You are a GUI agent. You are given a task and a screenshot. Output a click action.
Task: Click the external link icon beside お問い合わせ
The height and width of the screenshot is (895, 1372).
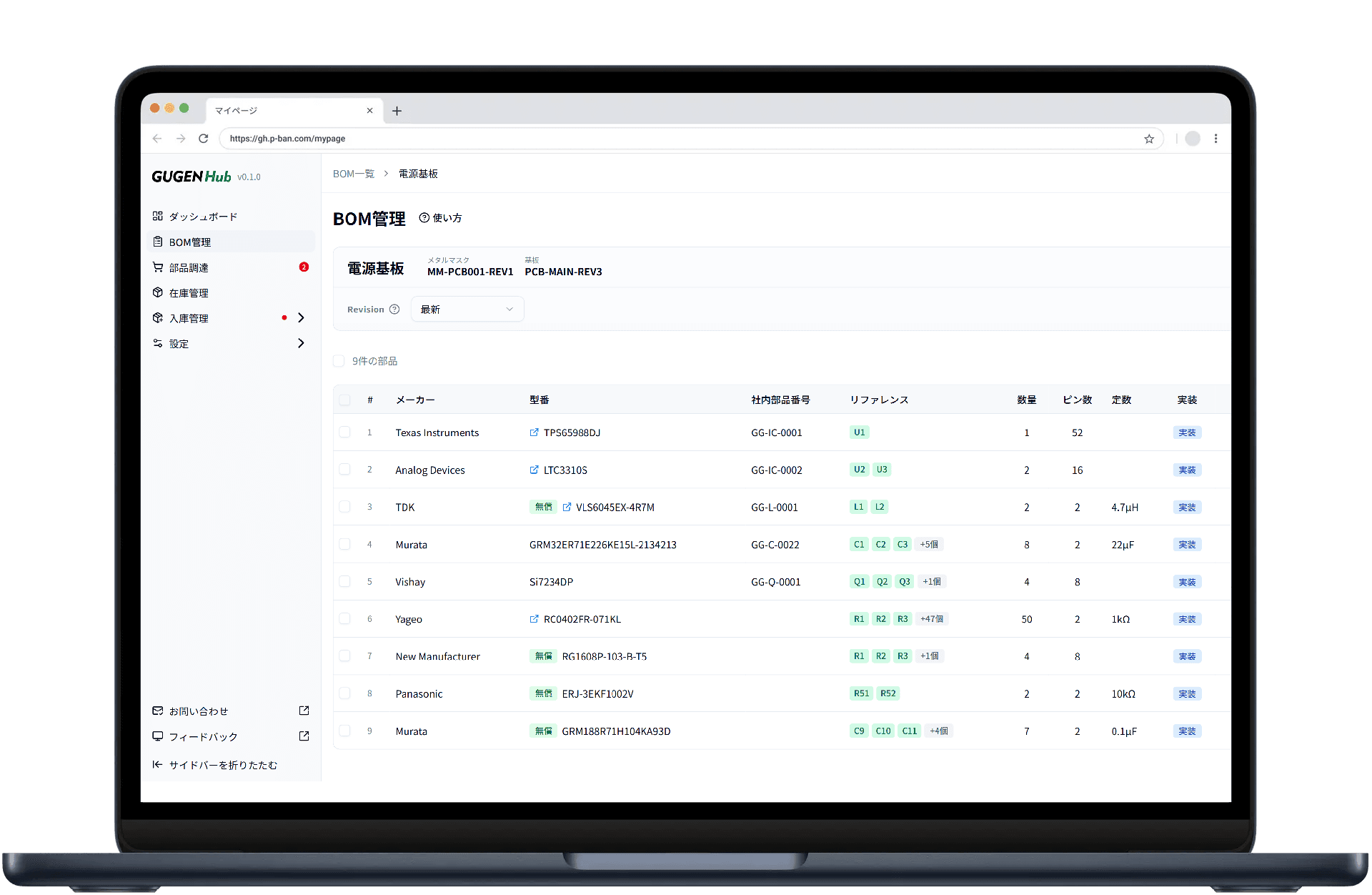coord(304,711)
